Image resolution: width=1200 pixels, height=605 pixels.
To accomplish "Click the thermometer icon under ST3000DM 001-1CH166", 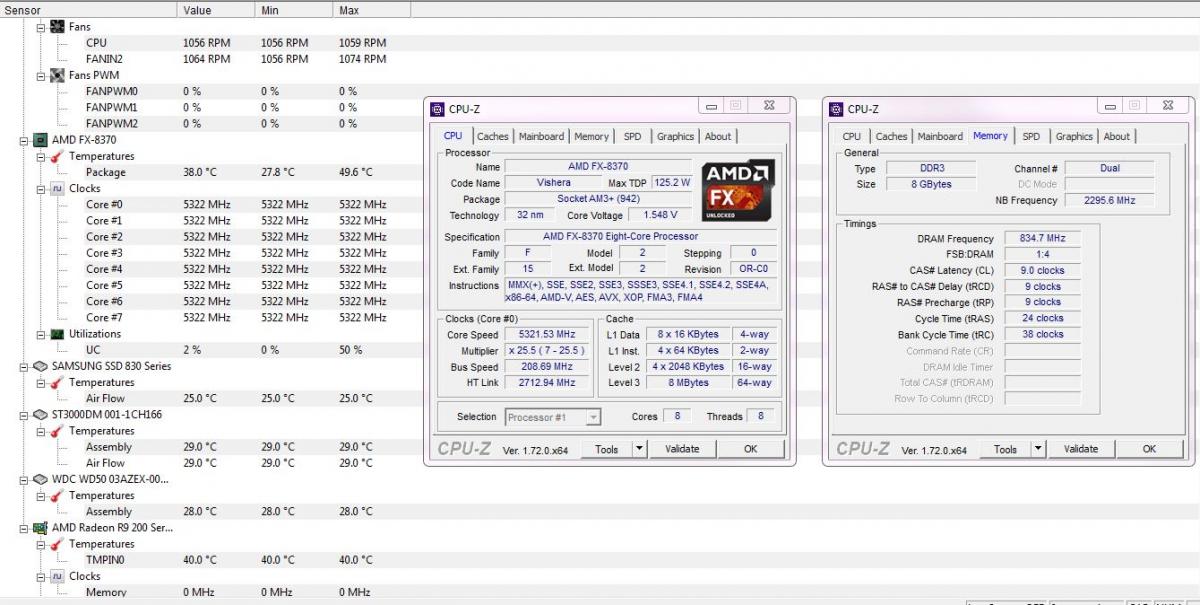I will (57, 431).
